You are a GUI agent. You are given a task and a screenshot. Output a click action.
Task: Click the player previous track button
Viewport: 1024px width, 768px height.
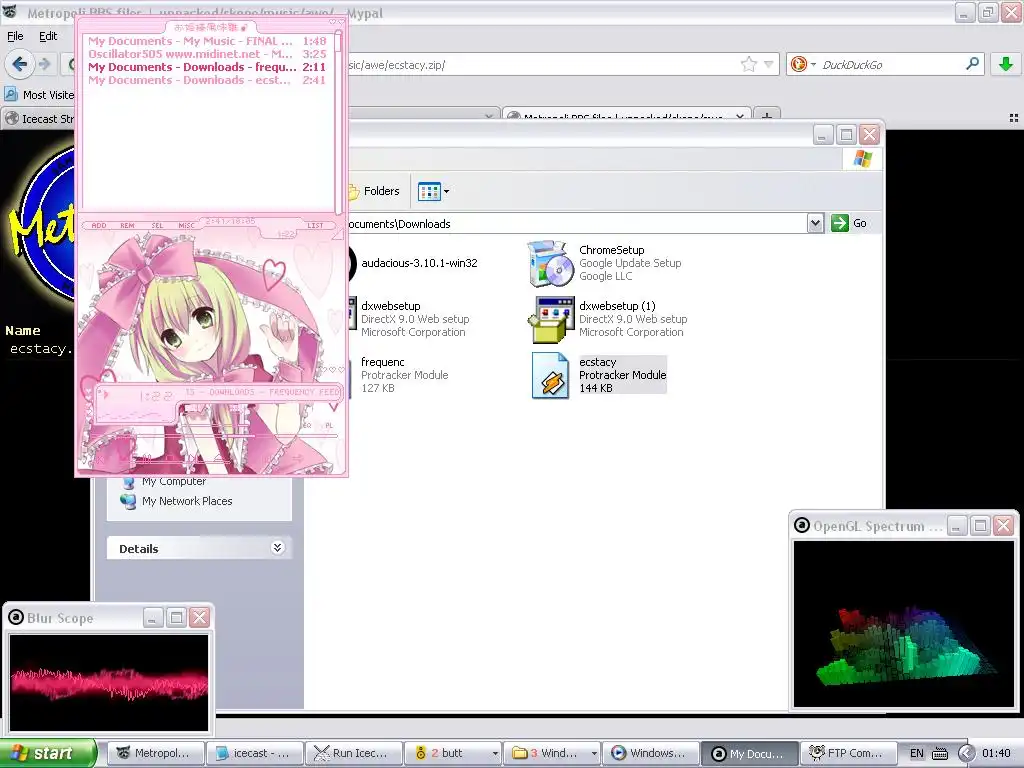[103, 459]
